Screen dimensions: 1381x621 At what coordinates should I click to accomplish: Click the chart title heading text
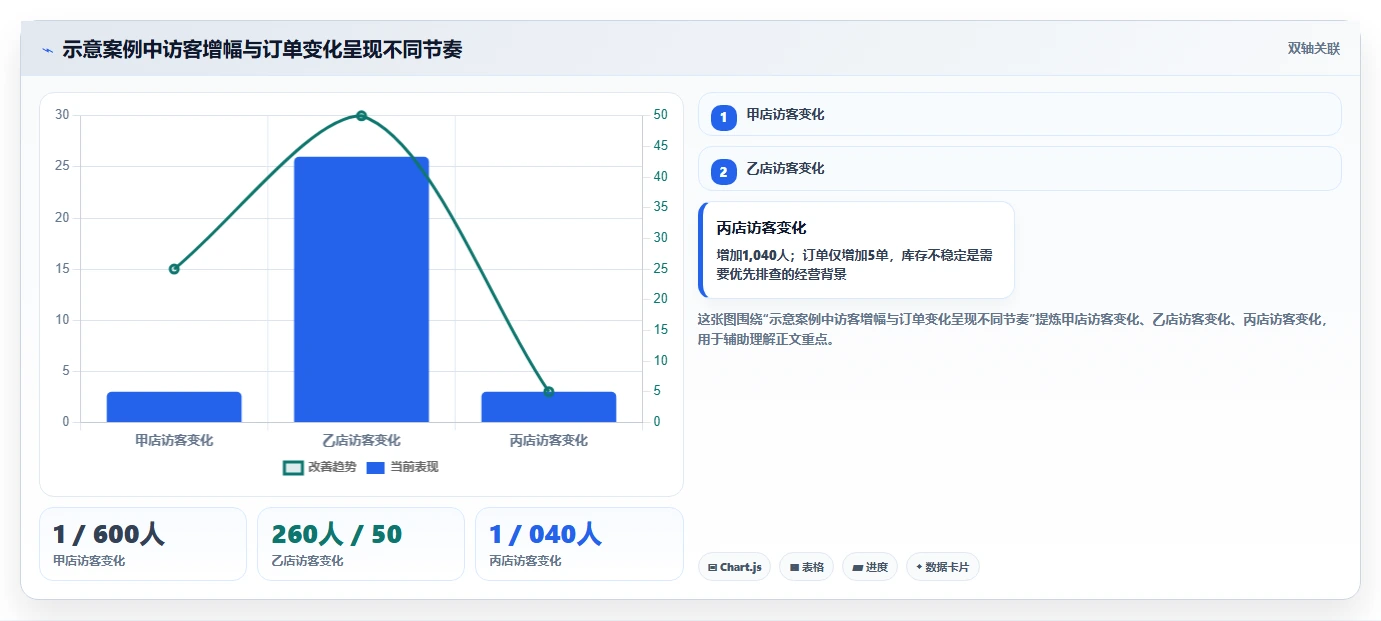[x=262, y=49]
